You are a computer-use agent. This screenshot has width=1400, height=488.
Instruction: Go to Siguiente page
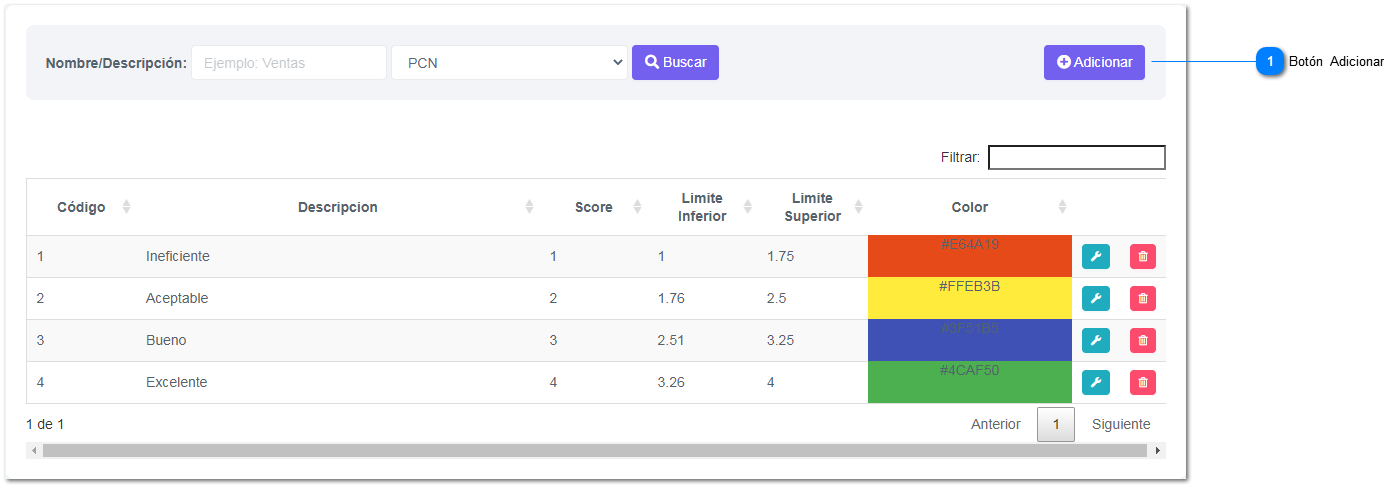[1121, 424]
